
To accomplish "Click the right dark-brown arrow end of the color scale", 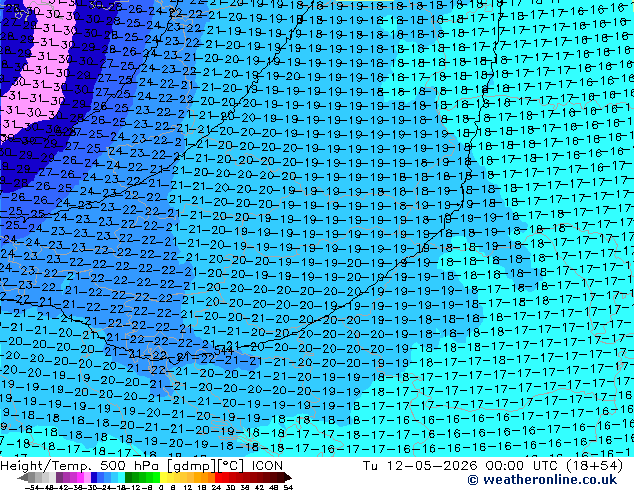I will [287, 477].
